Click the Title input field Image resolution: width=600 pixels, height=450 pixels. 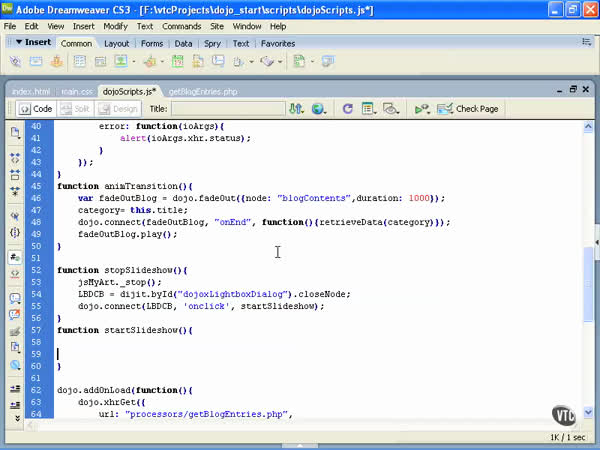(x=227, y=109)
